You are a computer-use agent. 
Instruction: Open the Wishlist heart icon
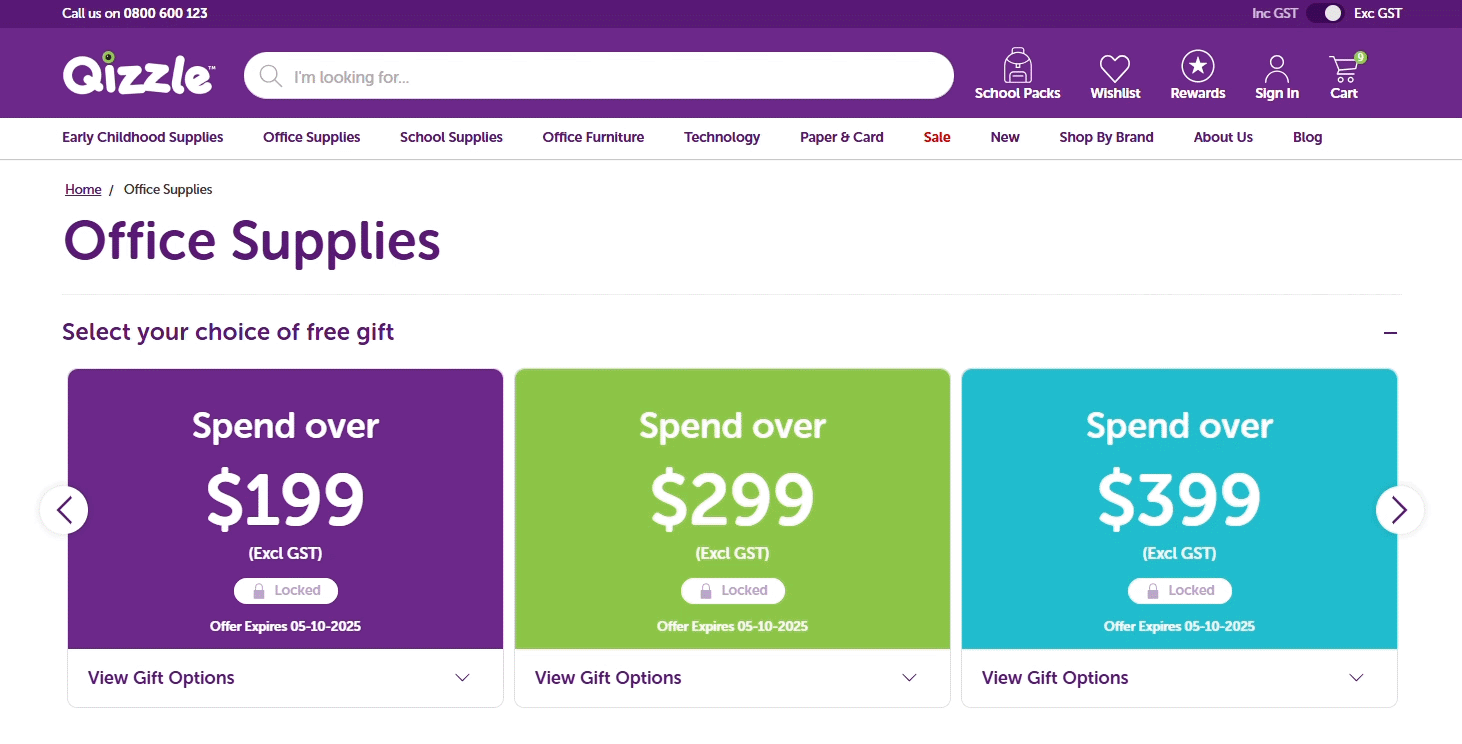tap(1115, 68)
